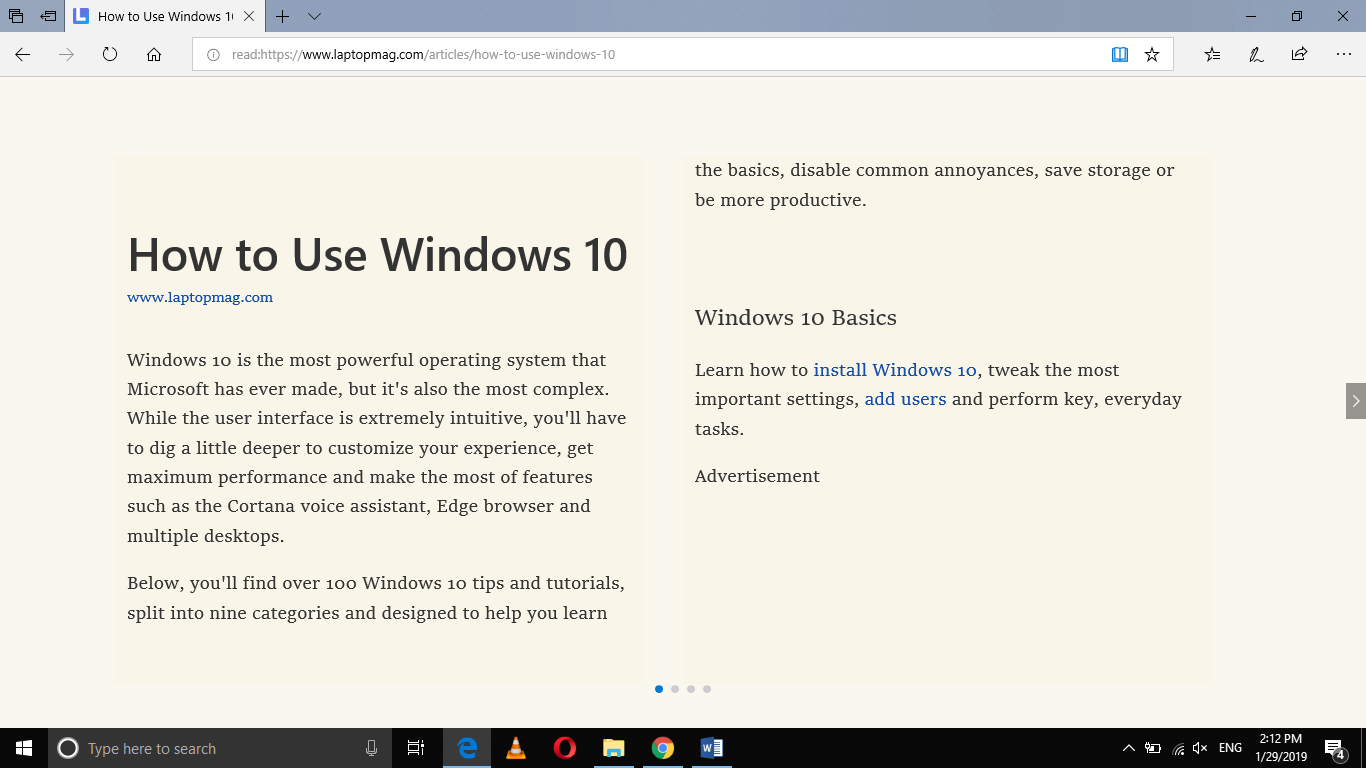The width and height of the screenshot is (1366, 768).
Task: Open Task View in taskbar
Action: coord(416,748)
